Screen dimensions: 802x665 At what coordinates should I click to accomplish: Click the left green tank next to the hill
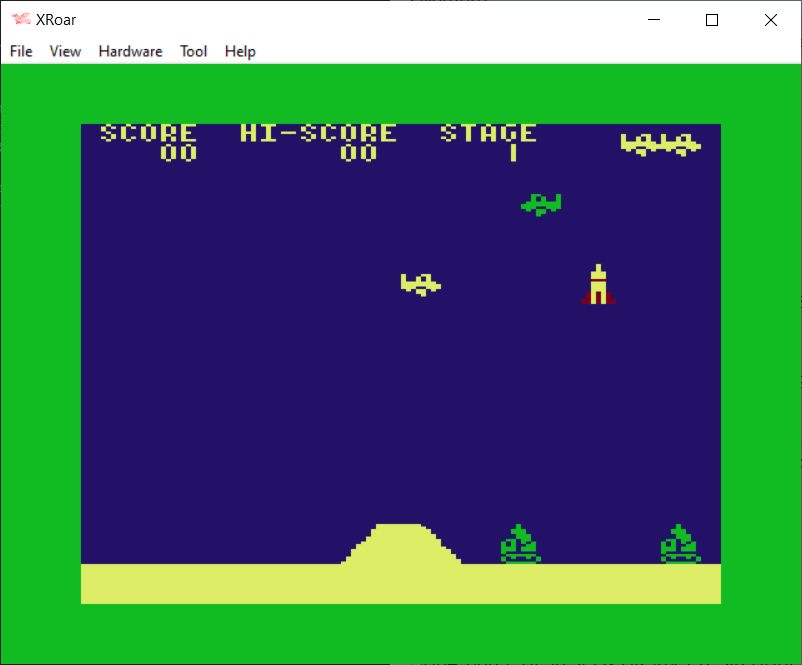coord(519,545)
